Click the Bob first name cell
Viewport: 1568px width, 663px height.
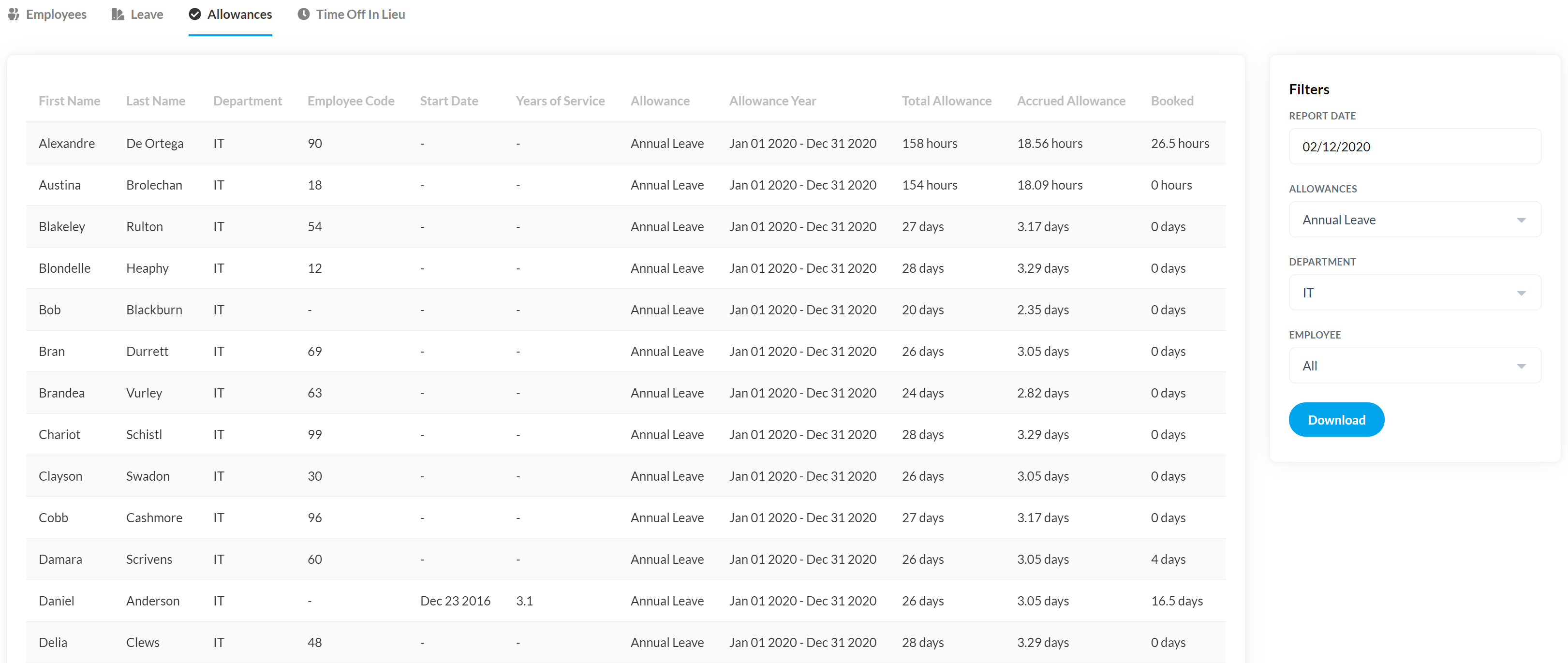50,310
